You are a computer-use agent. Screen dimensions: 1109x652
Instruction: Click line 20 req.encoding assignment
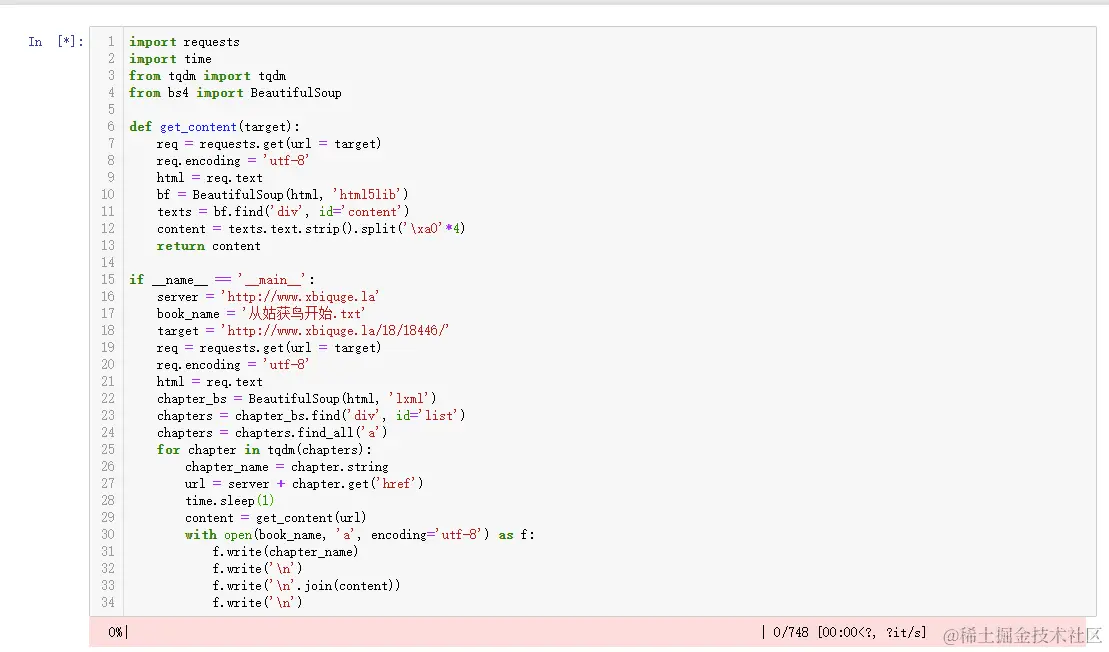click(x=233, y=364)
